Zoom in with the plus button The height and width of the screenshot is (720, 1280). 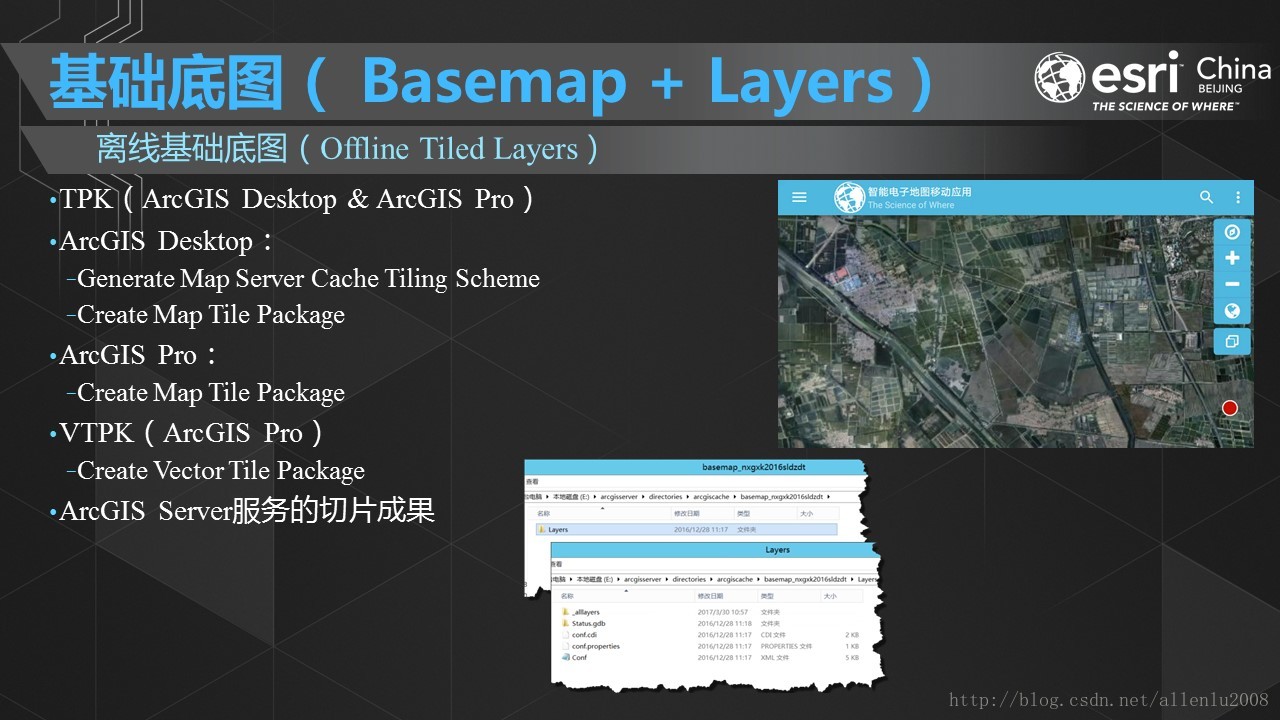coord(1232,258)
